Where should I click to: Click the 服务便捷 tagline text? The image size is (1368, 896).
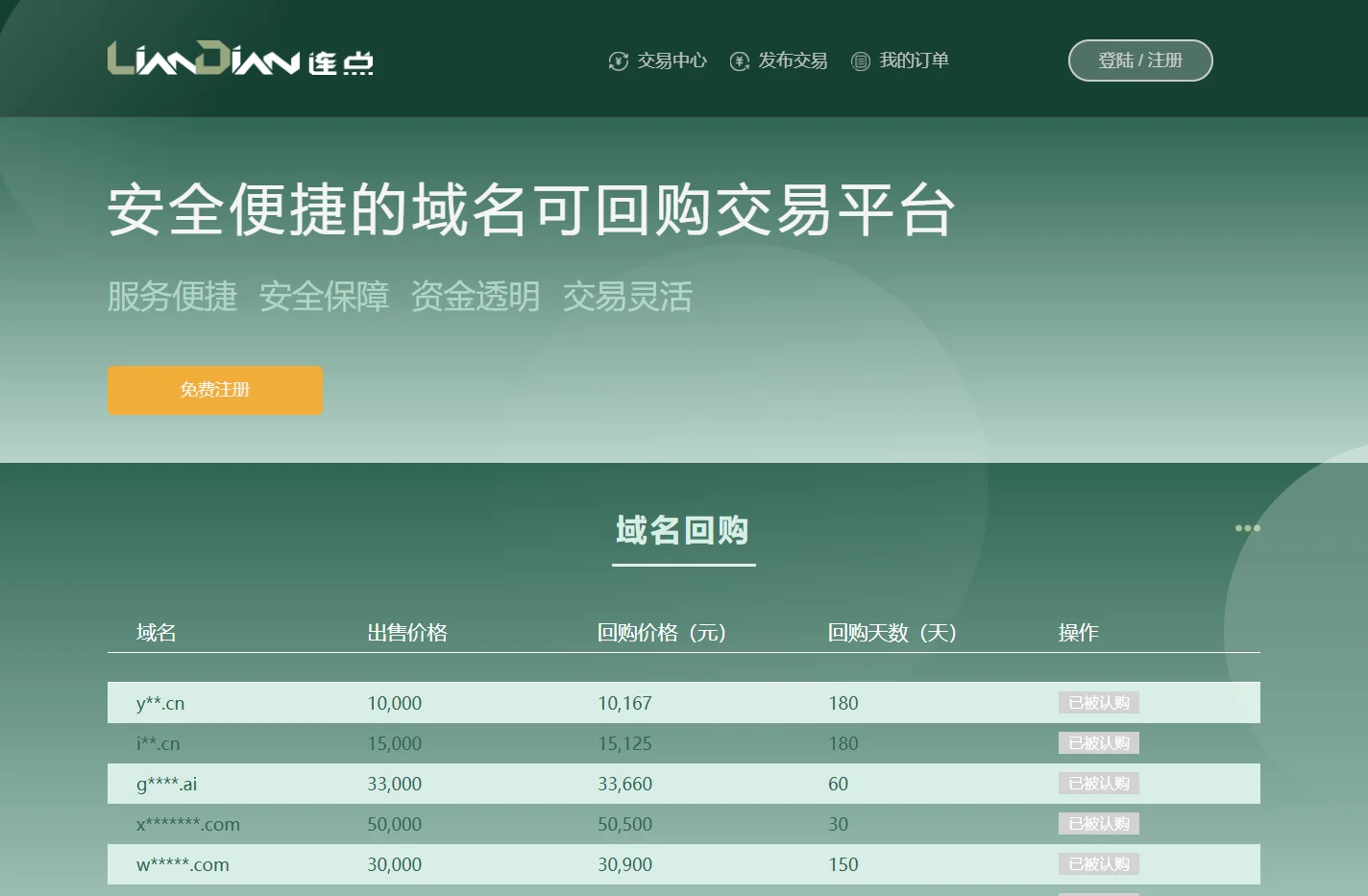[x=172, y=297]
